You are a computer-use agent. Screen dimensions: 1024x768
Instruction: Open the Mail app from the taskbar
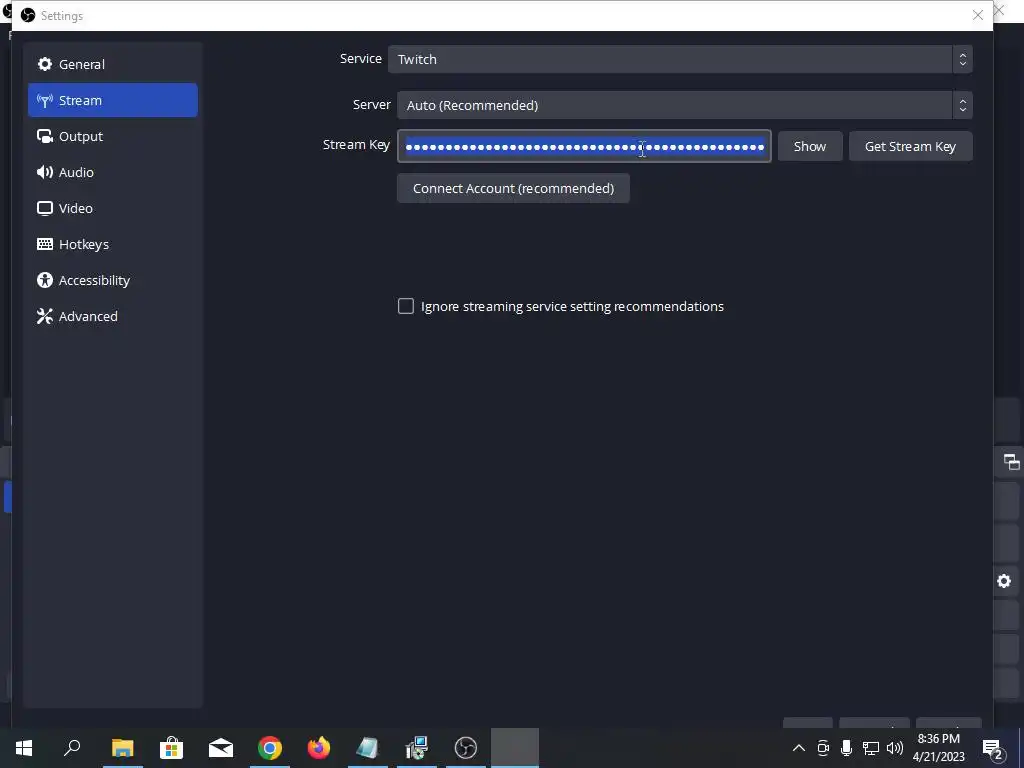(x=221, y=748)
